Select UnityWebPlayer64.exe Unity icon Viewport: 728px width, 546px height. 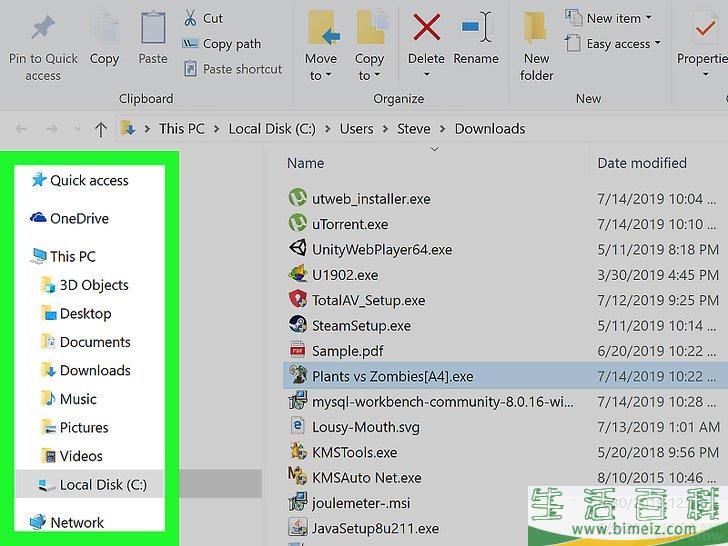click(297, 248)
